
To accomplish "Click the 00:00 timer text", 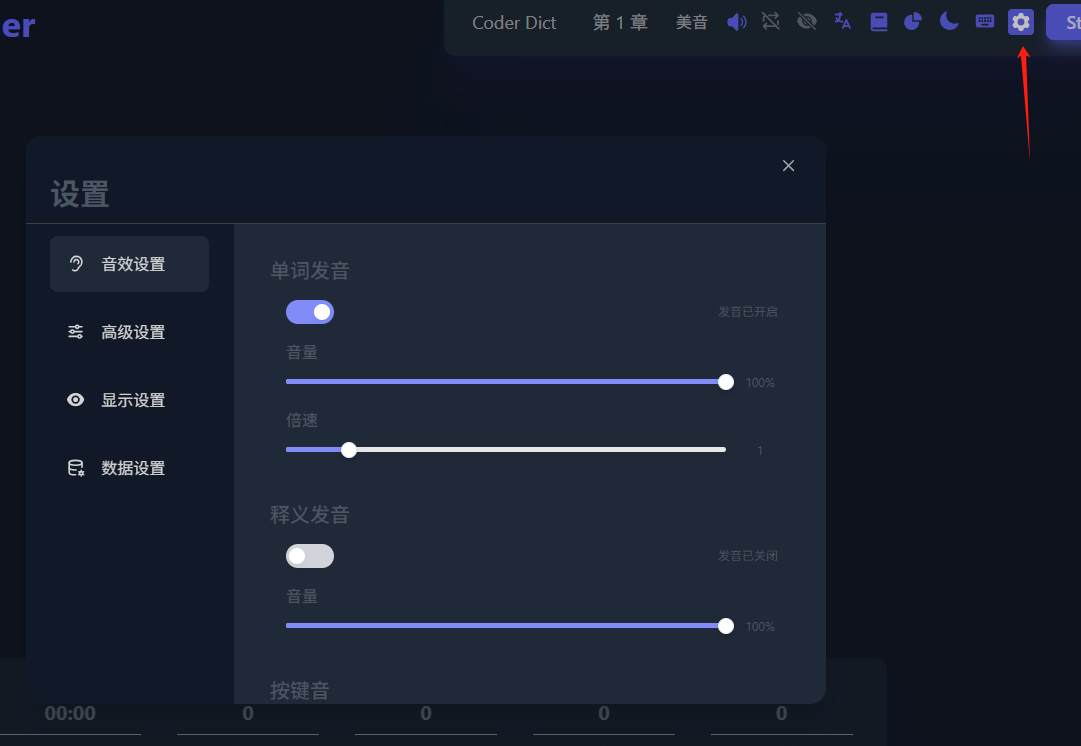I will (x=70, y=714).
